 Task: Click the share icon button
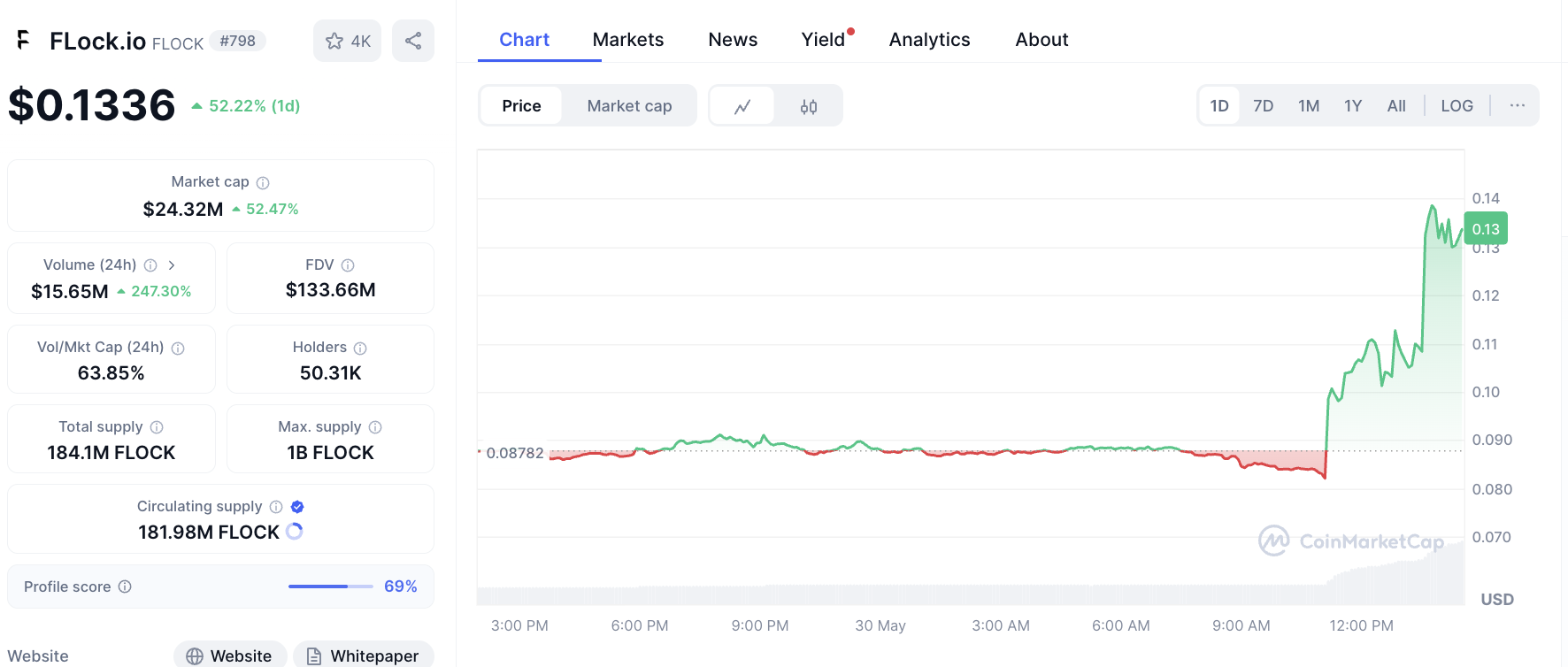(x=413, y=41)
